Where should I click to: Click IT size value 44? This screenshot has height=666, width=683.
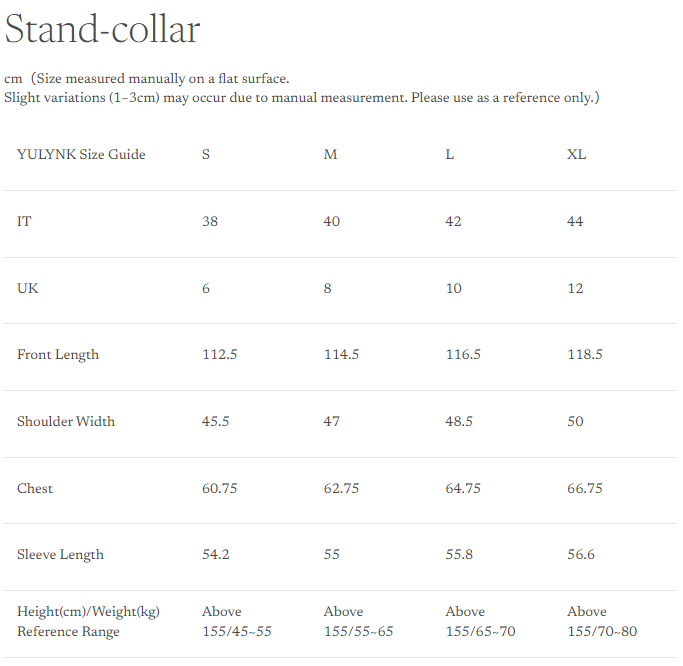(575, 221)
